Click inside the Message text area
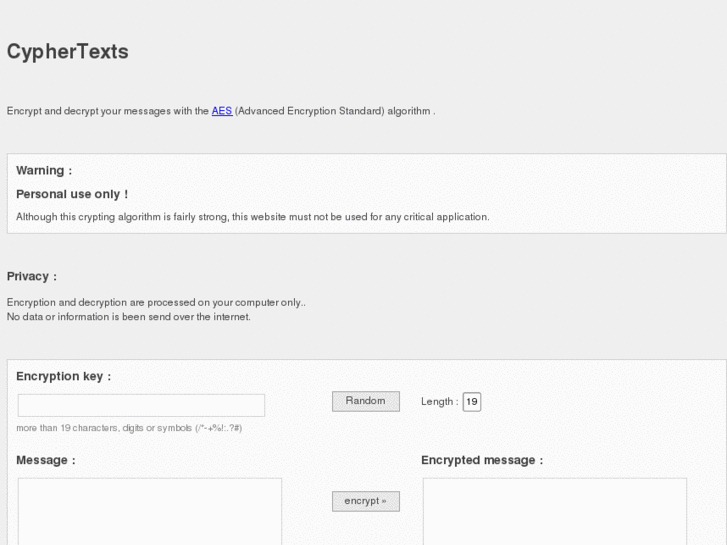 click(x=150, y=512)
